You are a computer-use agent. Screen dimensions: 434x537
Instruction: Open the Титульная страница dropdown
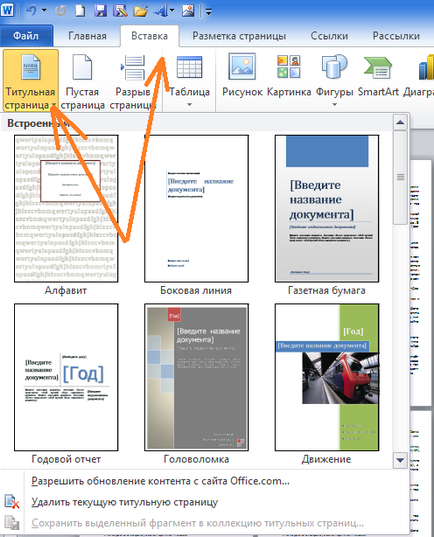pyautogui.click(x=30, y=81)
